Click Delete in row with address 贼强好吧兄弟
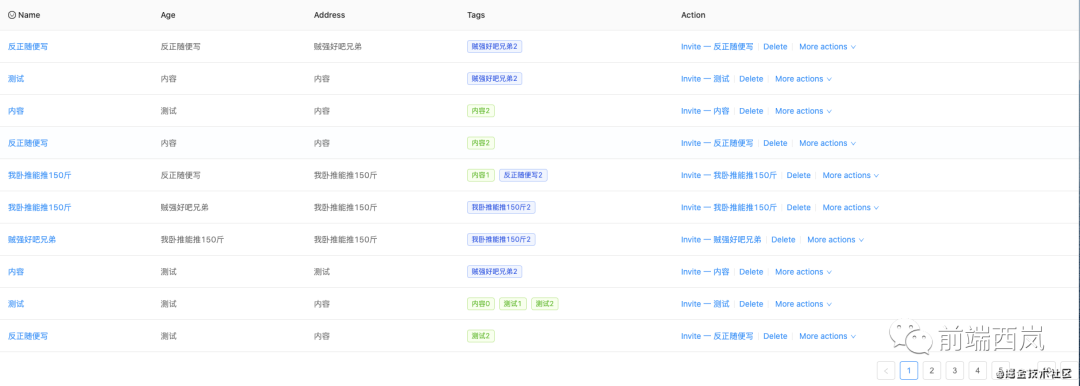The image size is (1080, 386). [775, 47]
